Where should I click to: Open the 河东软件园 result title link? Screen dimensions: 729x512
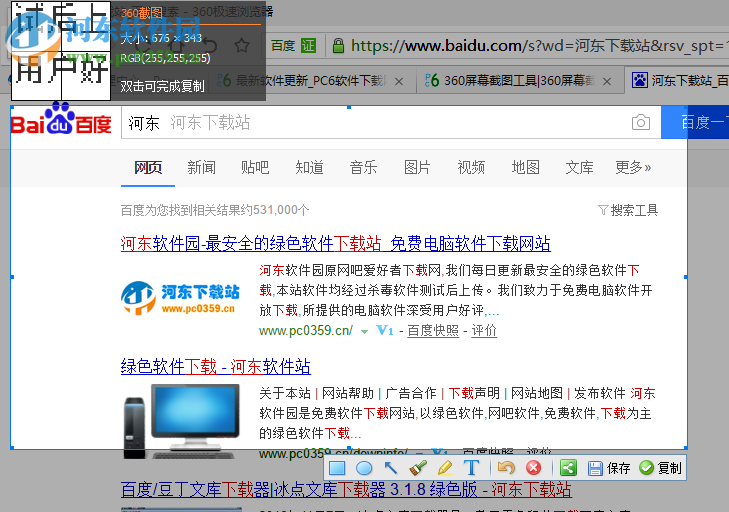click(336, 244)
